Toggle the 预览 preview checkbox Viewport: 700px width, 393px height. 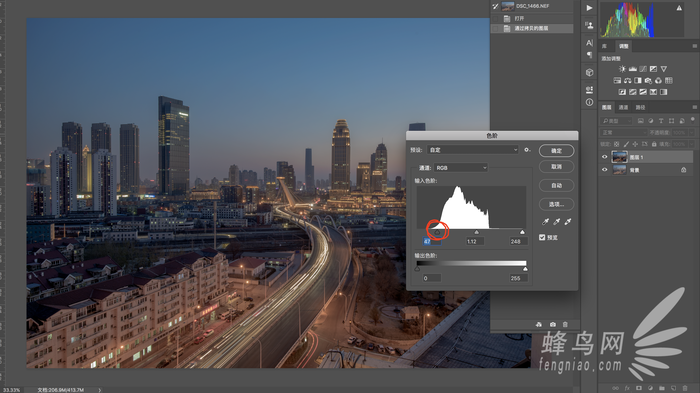pos(542,237)
